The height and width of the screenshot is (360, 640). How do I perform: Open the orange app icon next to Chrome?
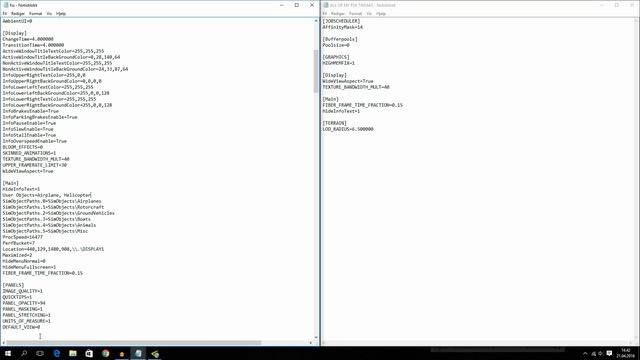pos(122,354)
